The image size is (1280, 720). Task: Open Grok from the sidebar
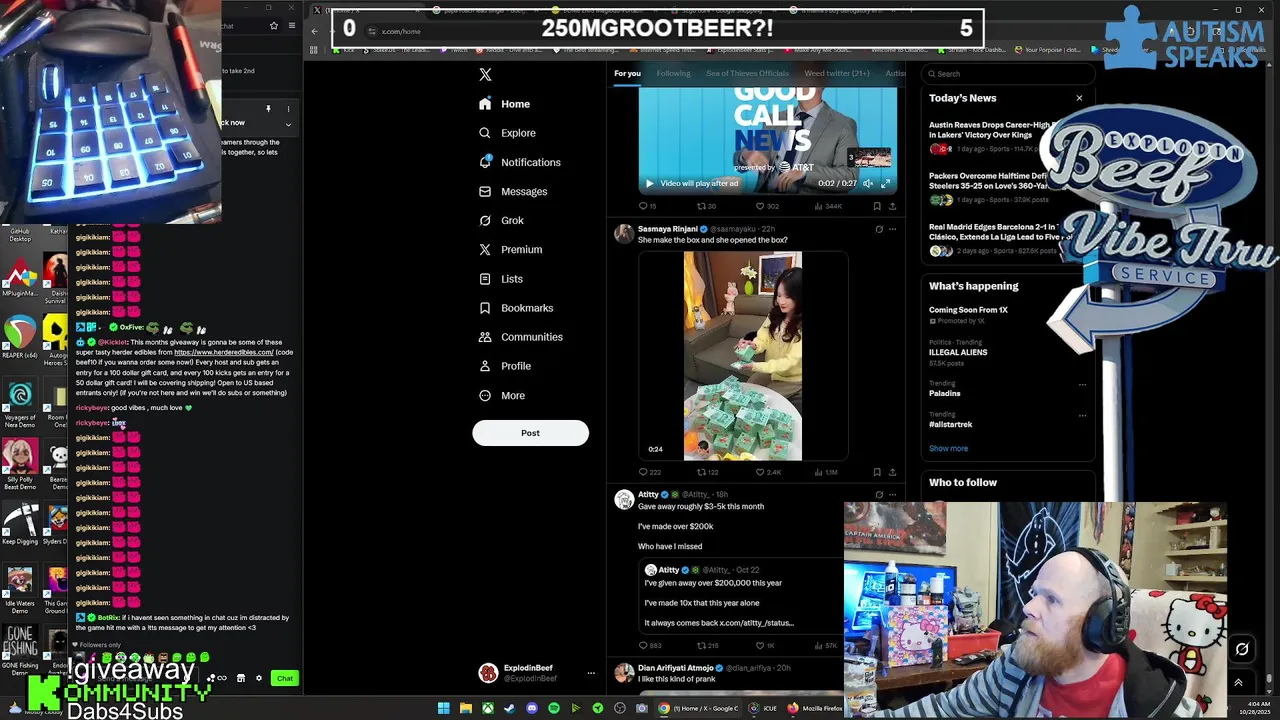coord(500,220)
